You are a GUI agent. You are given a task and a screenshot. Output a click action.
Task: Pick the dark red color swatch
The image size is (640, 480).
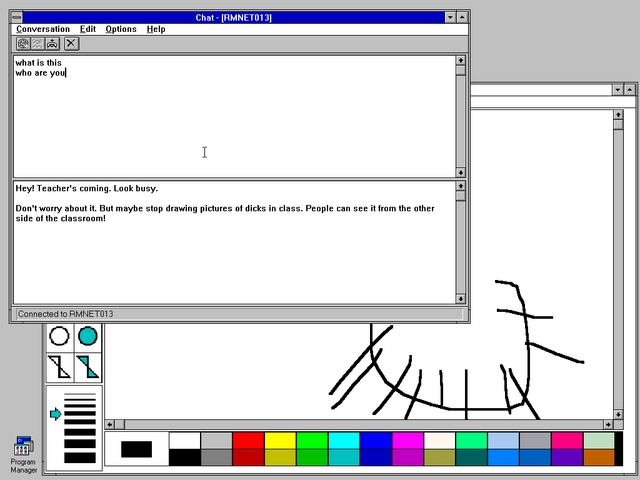(x=248, y=458)
